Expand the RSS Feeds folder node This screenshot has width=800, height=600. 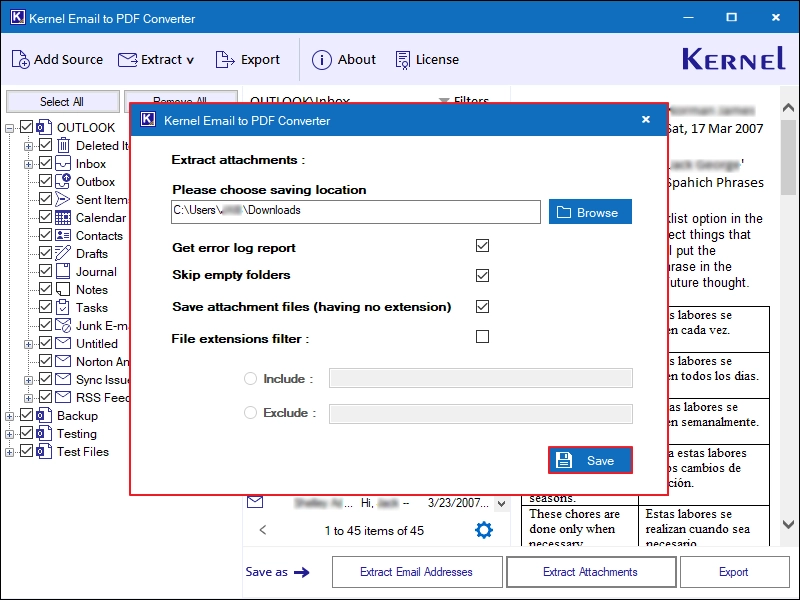[29, 398]
